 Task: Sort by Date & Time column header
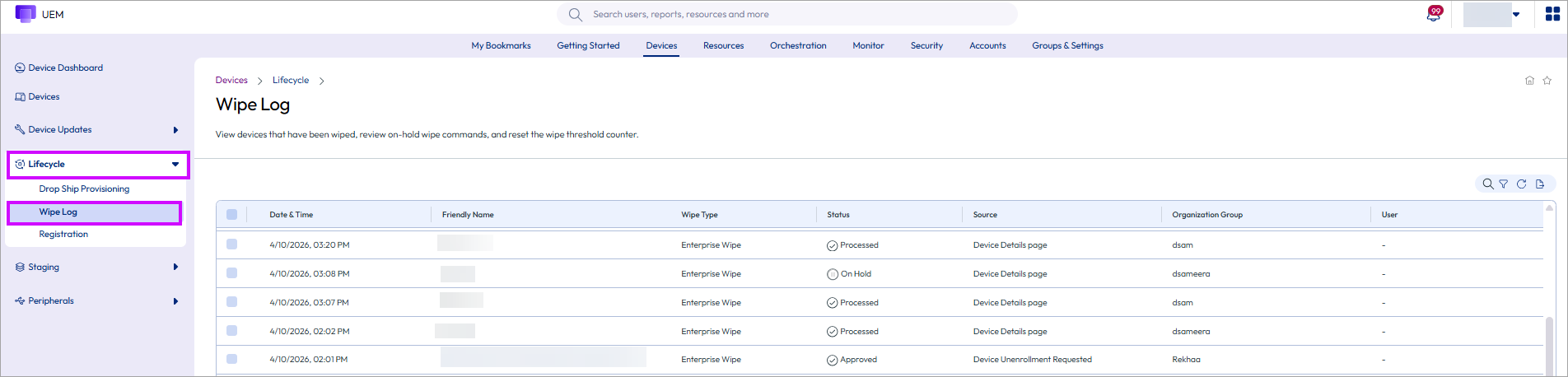(x=291, y=215)
